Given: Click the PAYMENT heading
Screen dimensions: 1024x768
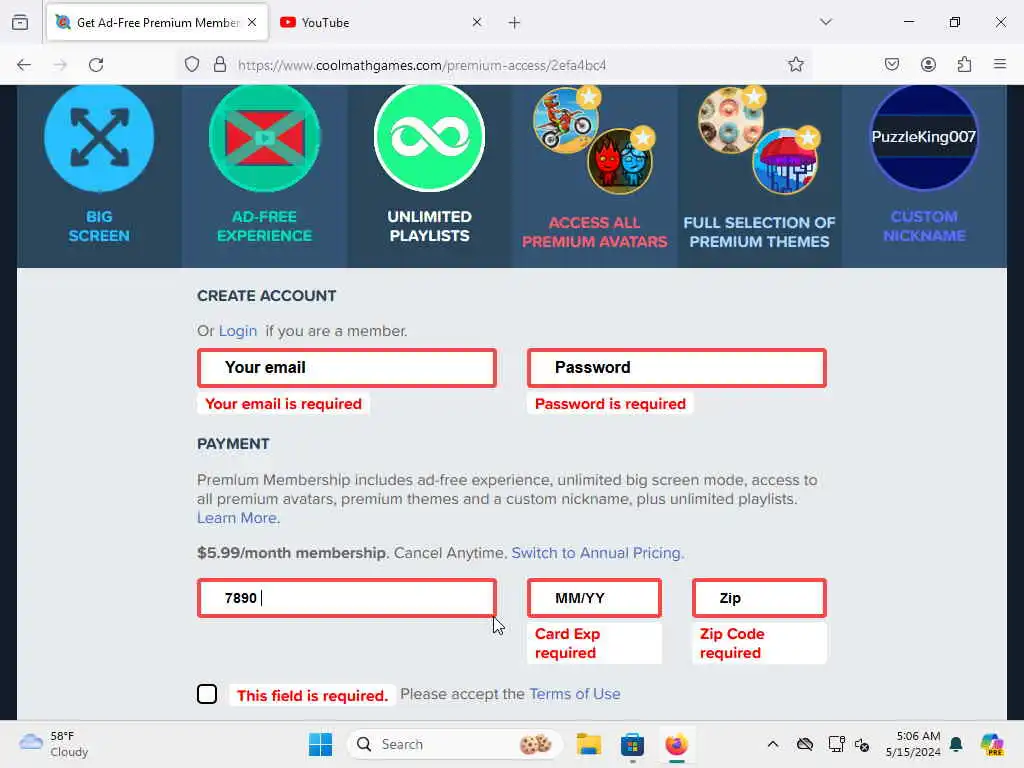Looking at the screenshot, I should 233,444.
